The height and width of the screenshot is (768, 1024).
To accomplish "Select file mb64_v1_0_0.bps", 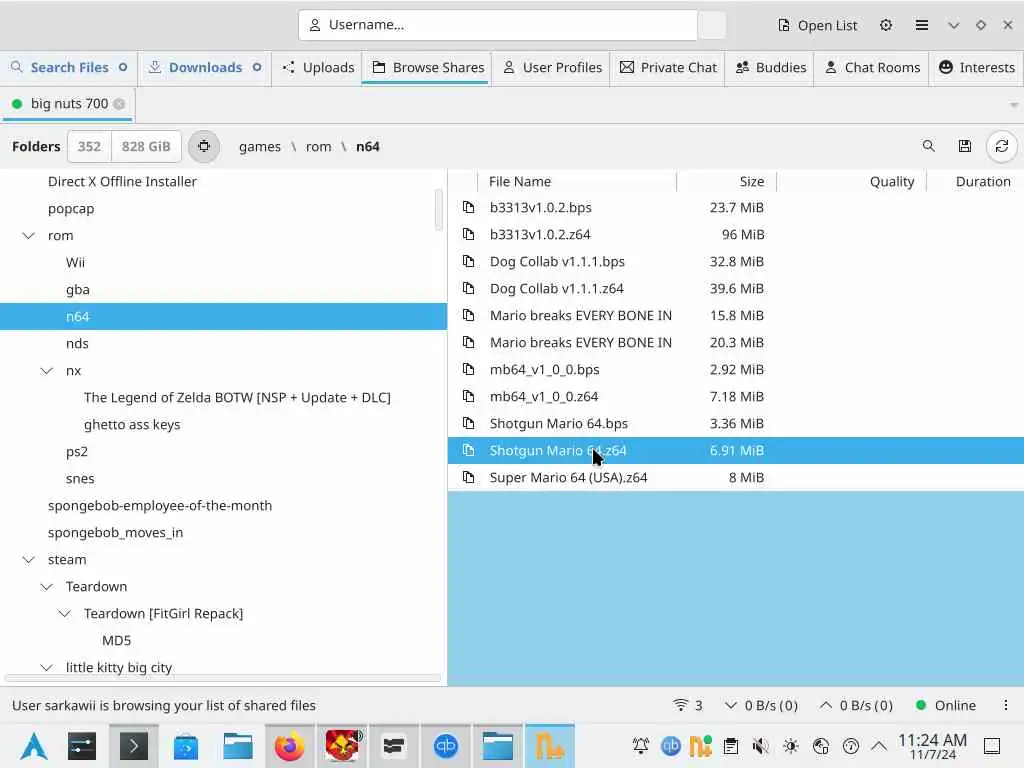I will (736, 370).
